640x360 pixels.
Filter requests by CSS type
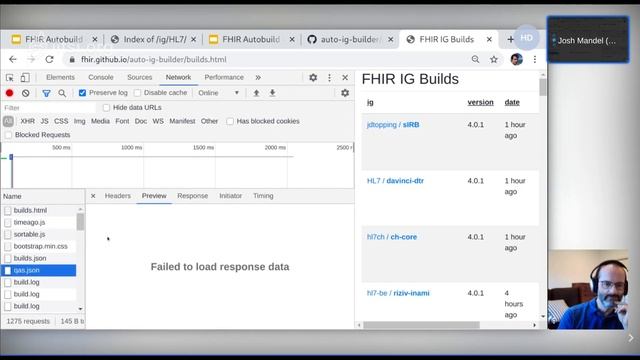61,121
